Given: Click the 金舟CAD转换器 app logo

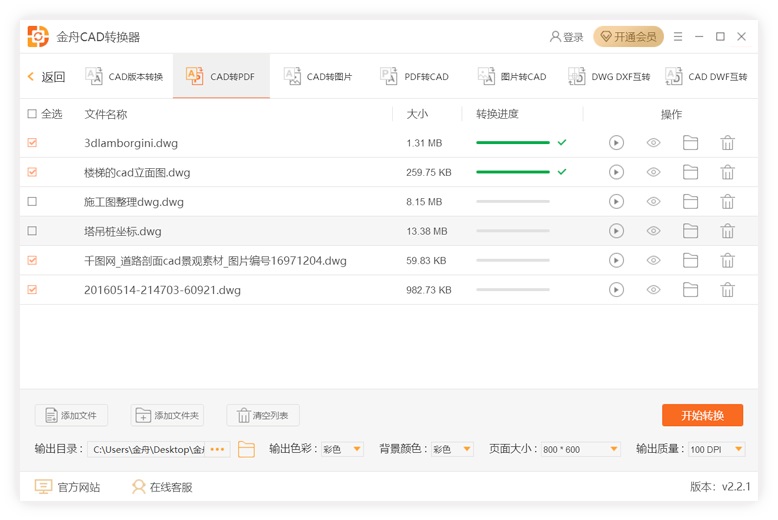Looking at the screenshot, I should 38,37.
